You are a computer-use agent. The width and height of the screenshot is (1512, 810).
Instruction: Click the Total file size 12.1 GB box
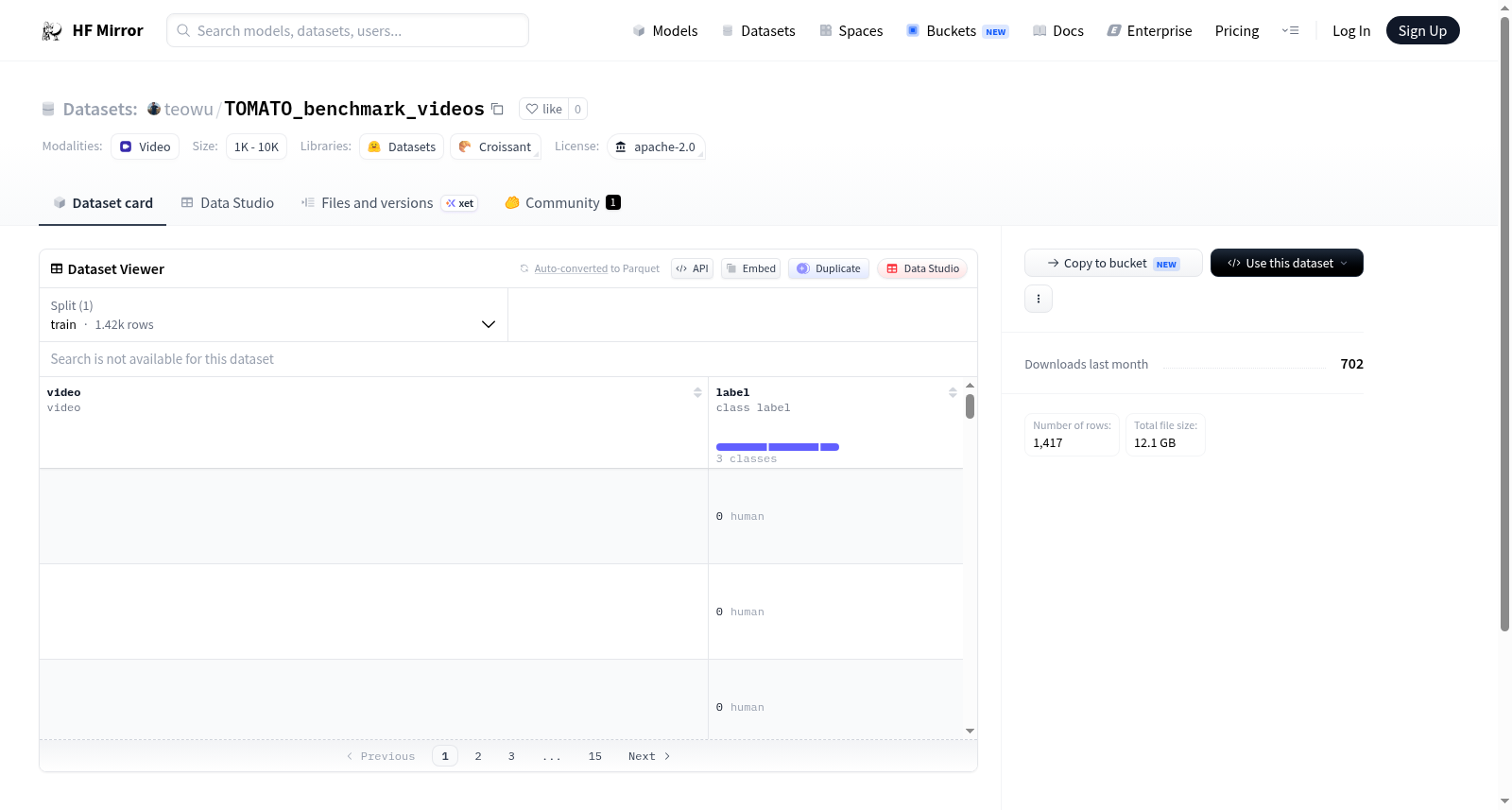[1165, 435]
